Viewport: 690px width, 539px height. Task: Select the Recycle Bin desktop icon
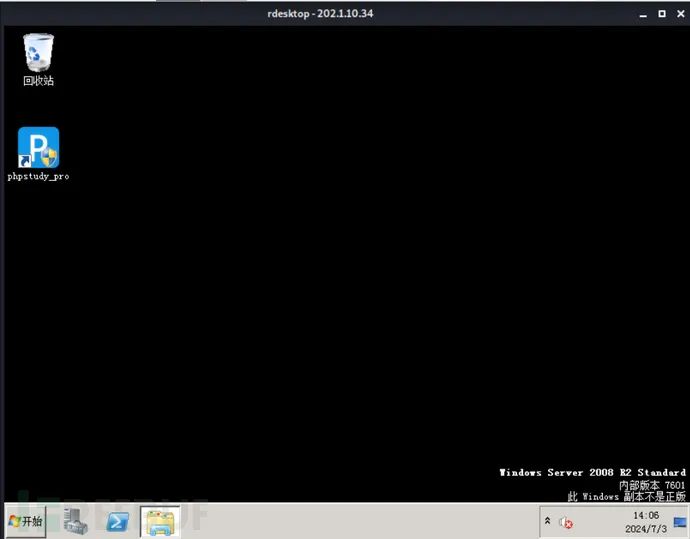(x=38, y=59)
